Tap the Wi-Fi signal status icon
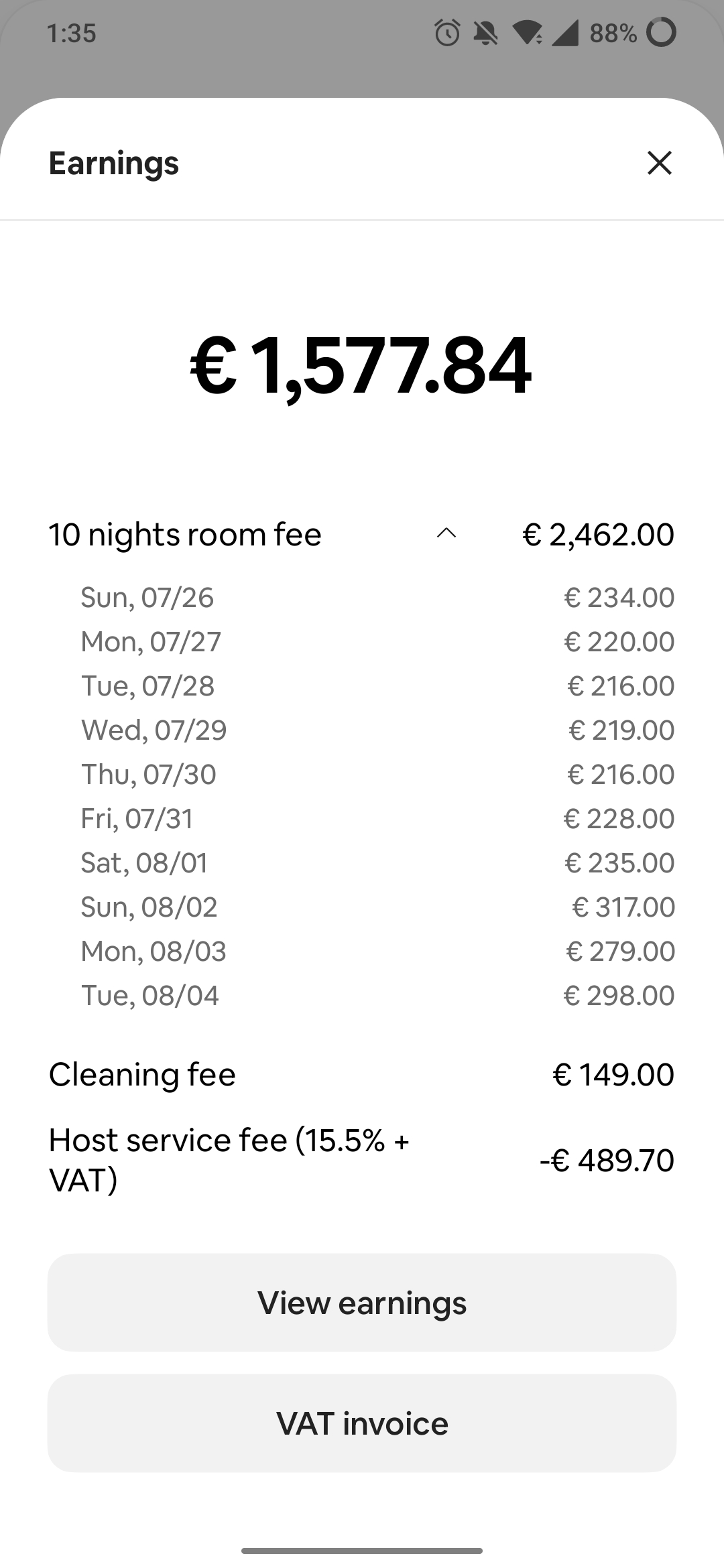The height and width of the screenshot is (1568, 724). pos(527,32)
